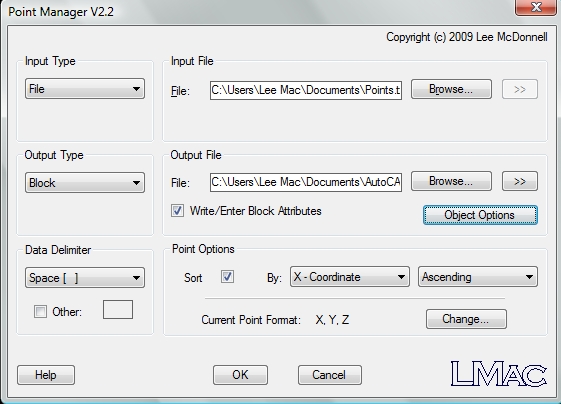Open the X - Coordinate sort dropdown
The image size is (561, 404).
pyautogui.click(x=350, y=277)
